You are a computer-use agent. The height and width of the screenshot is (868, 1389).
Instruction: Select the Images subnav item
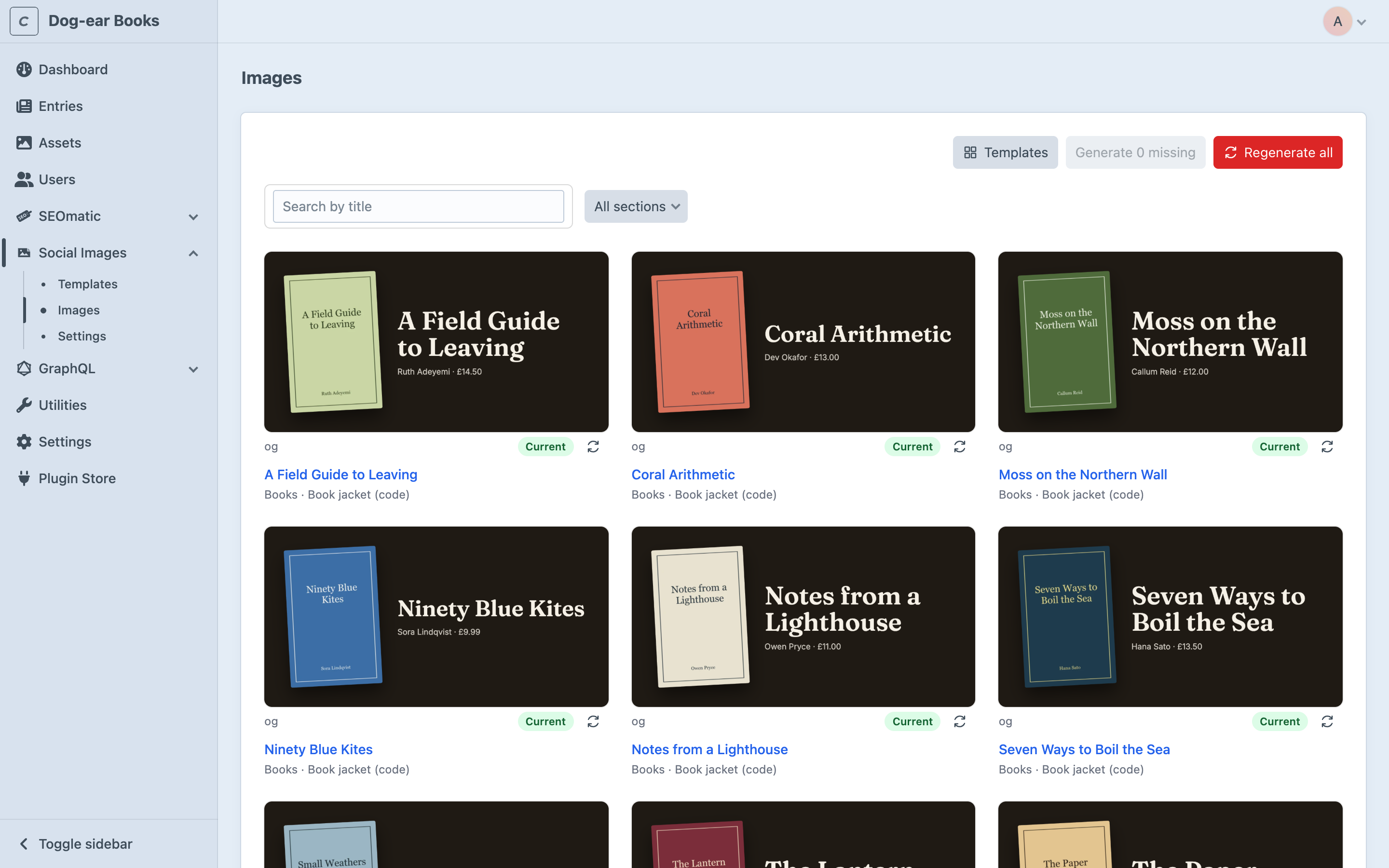[x=79, y=310]
